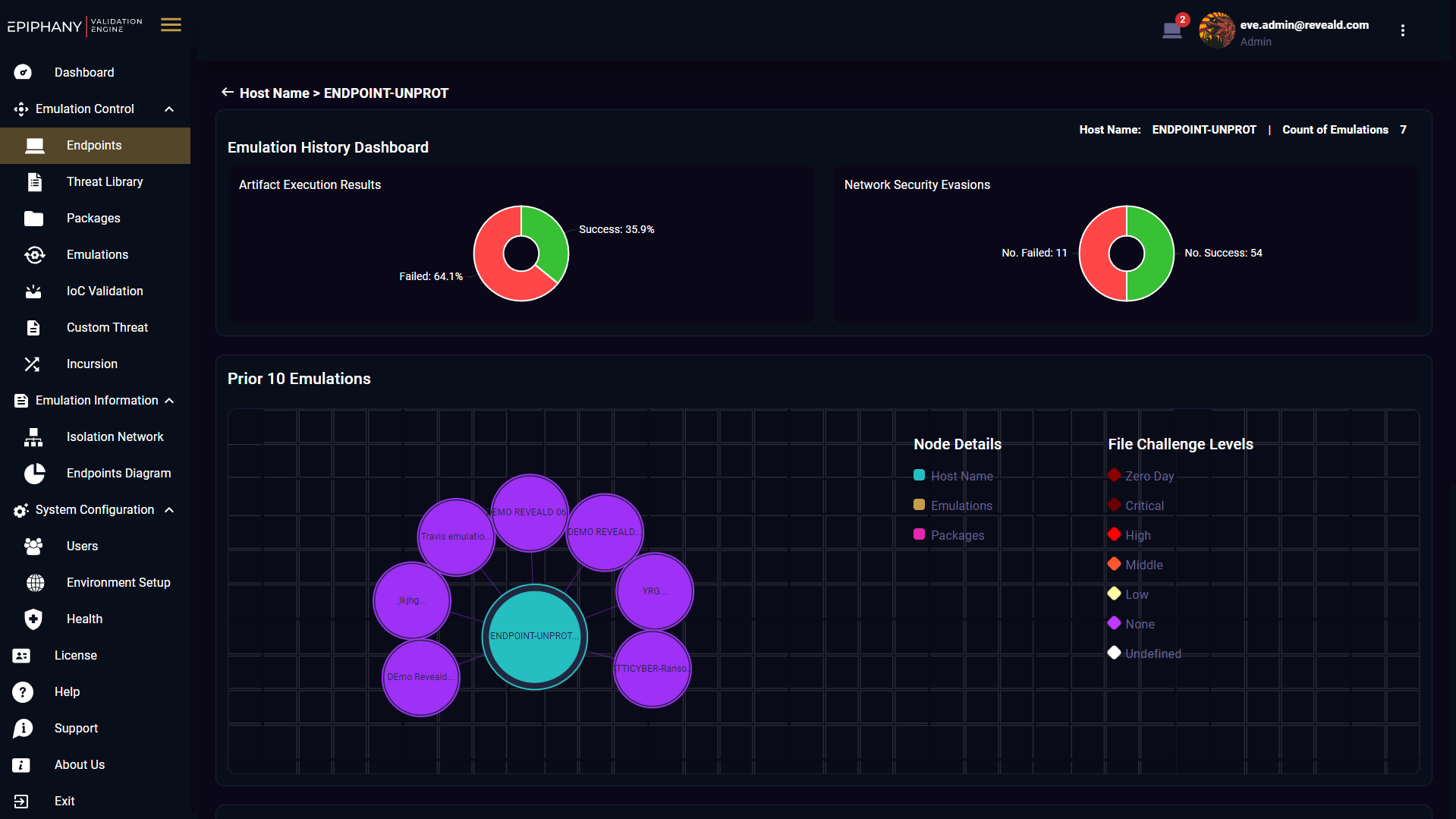The width and height of the screenshot is (1456, 819).
Task: Click the eve.admin@reveald.com account name
Action: tap(1303, 25)
